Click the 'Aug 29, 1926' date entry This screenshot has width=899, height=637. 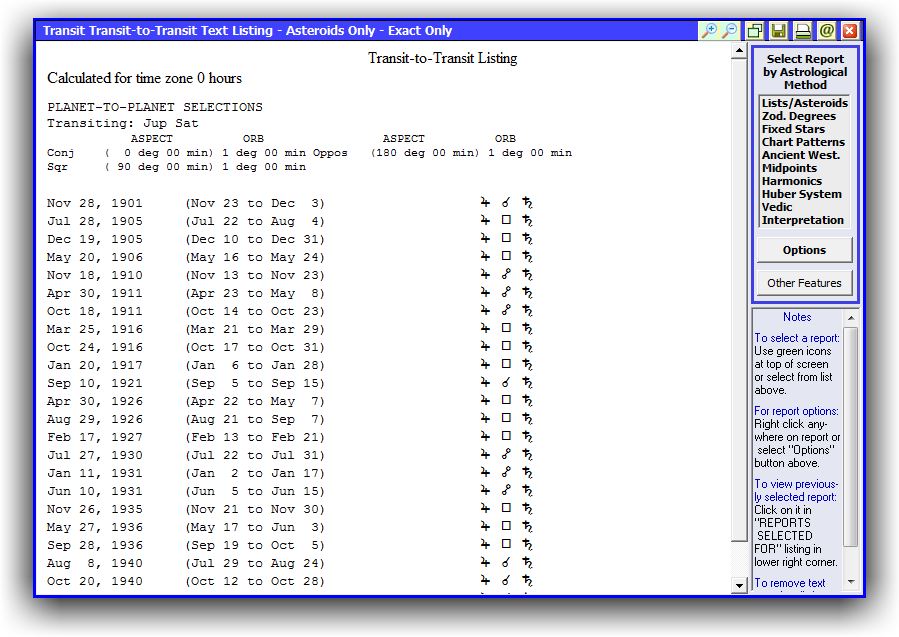pyautogui.click(x=95, y=419)
